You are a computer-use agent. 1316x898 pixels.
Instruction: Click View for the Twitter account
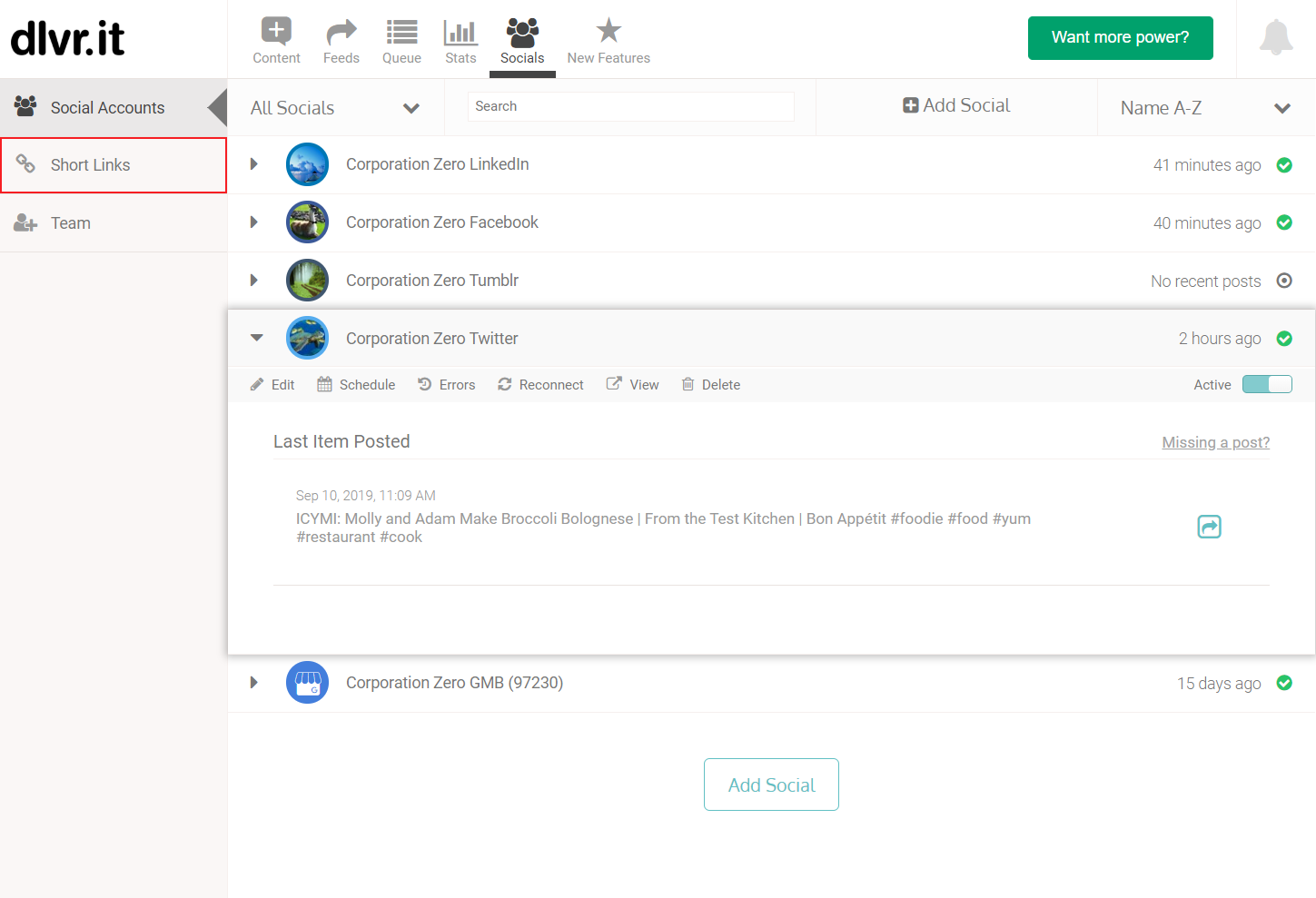pos(633,385)
